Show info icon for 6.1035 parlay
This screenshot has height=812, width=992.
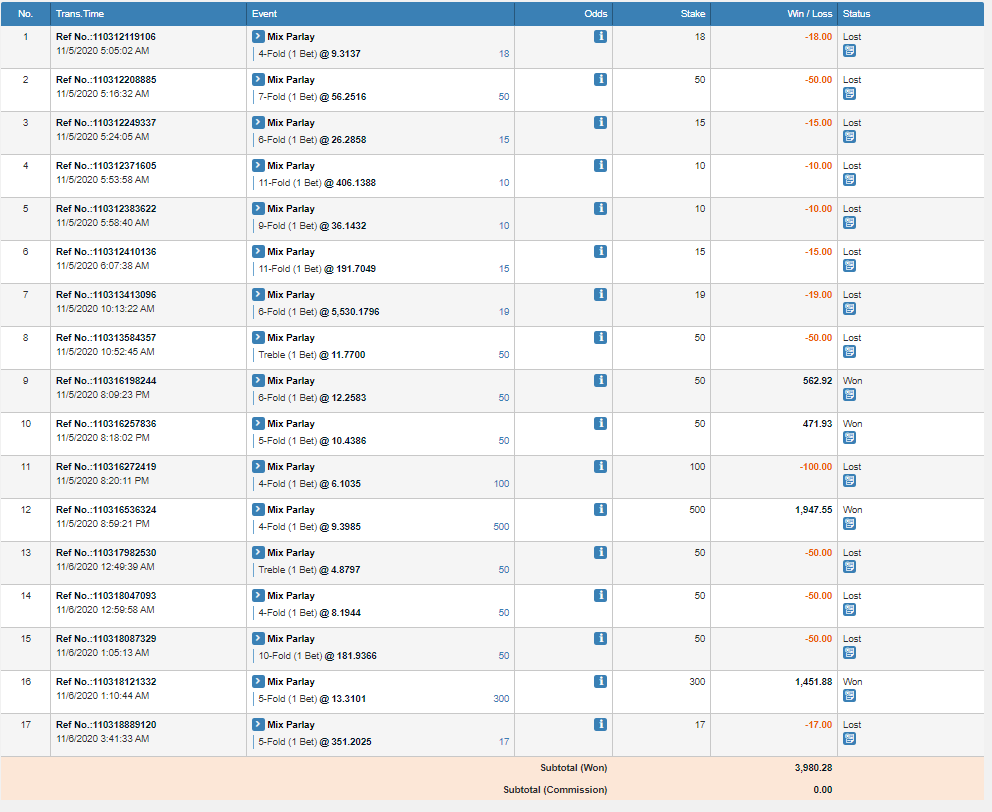(x=600, y=467)
